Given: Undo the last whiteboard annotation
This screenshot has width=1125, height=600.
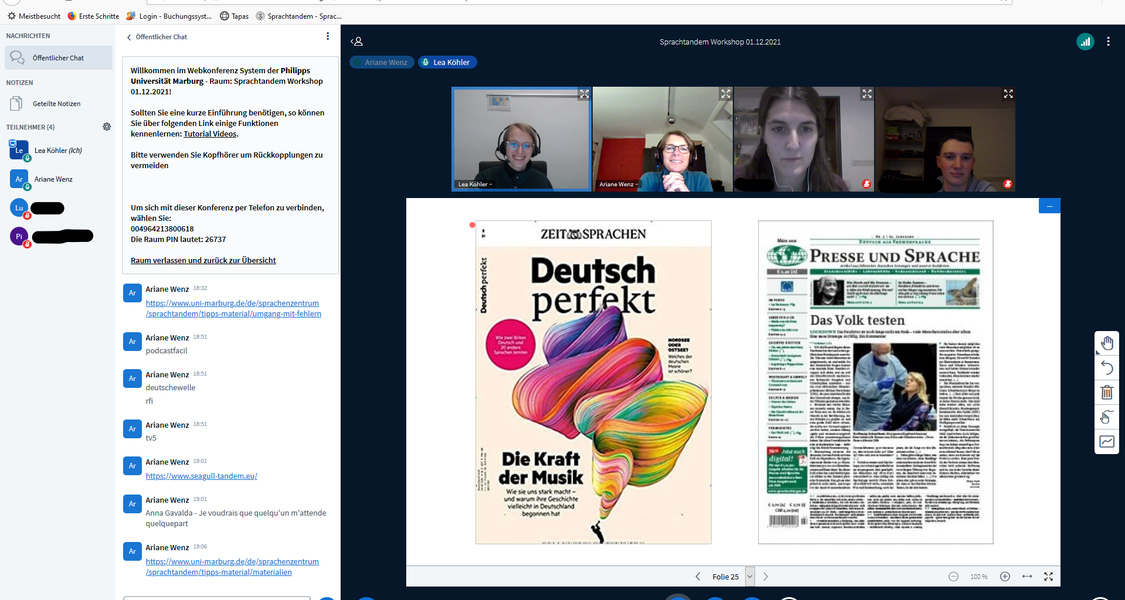Looking at the screenshot, I should [x=1106, y=367].
